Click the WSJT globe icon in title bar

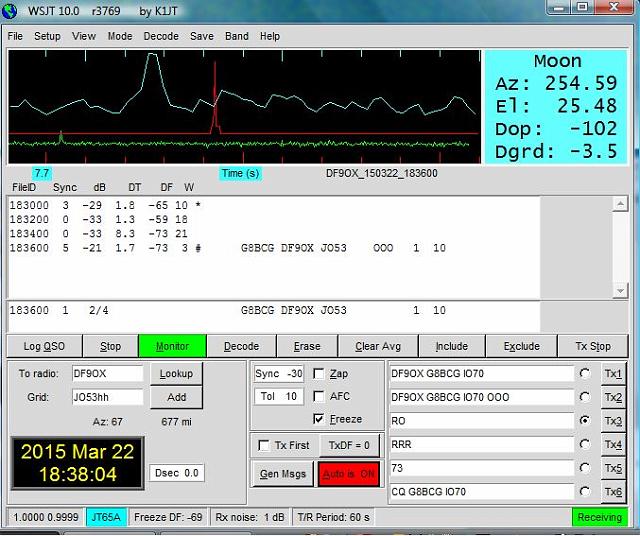(9, 10)
